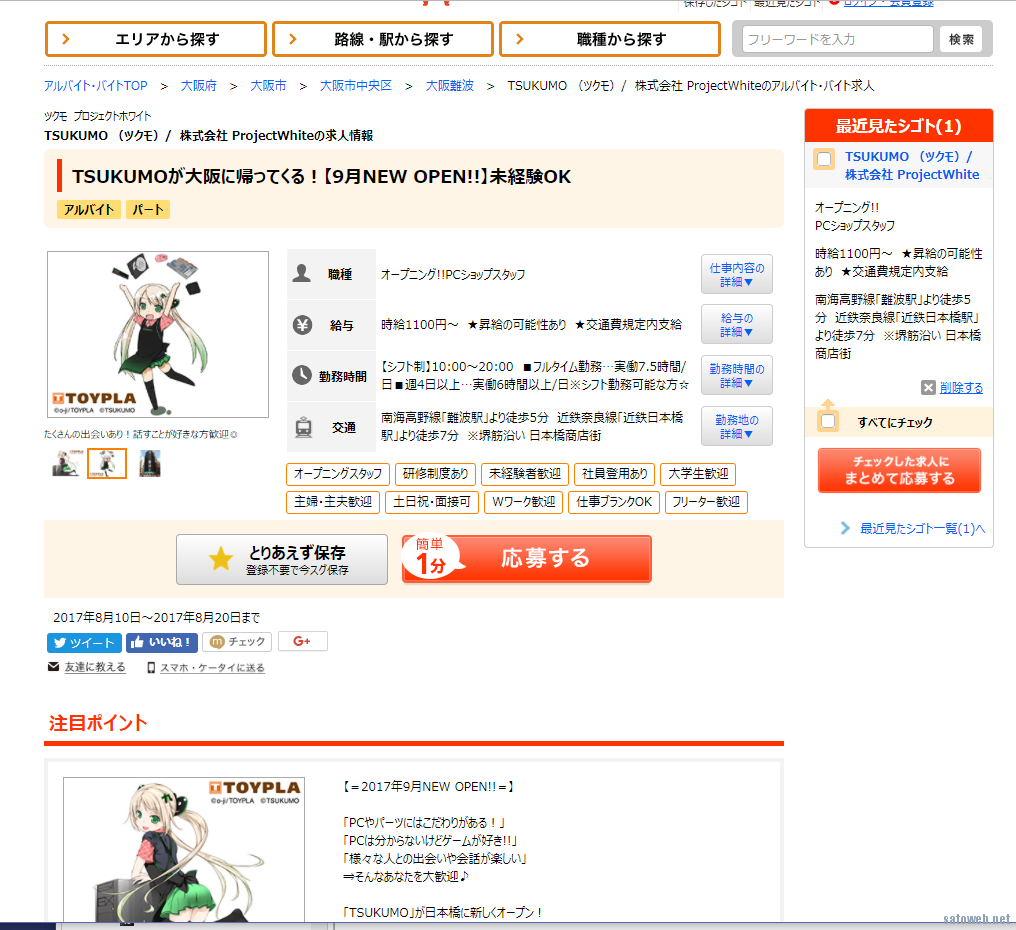Click the 社員登用あり tag
The width and height of the screenshot is (1016, 930).
coord(615,474)
